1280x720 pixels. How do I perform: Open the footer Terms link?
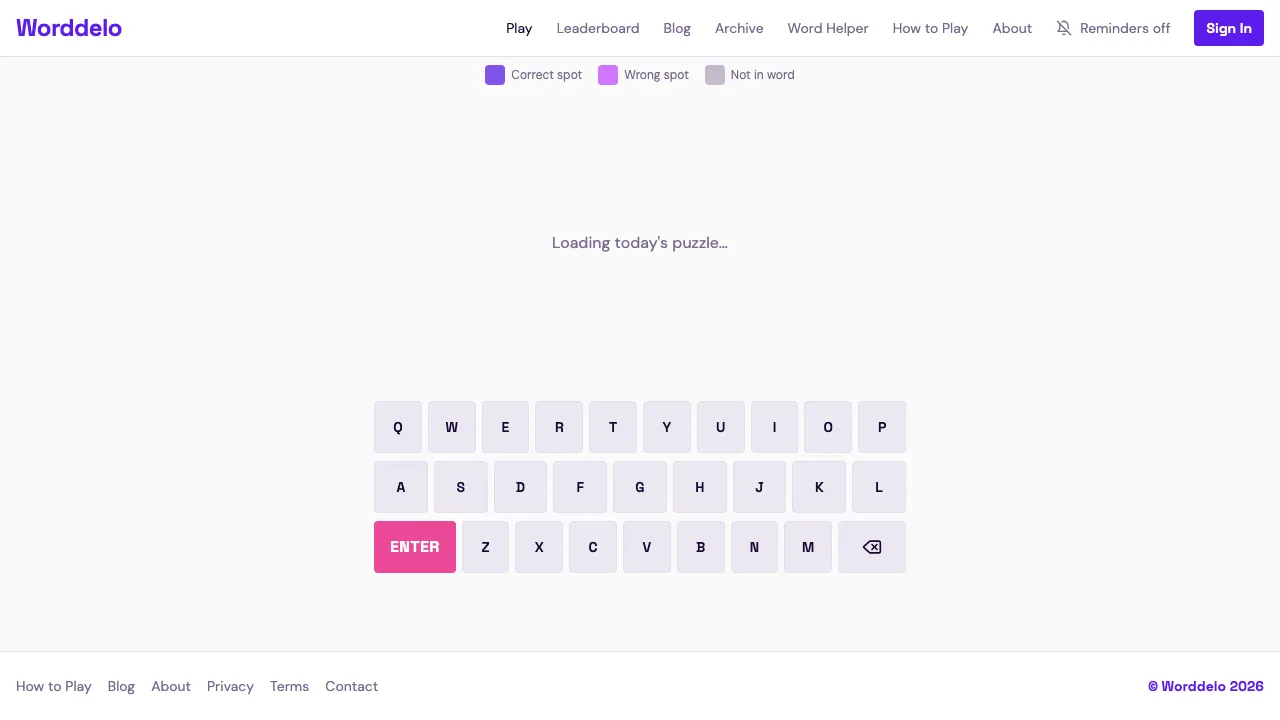click(289, 686)
